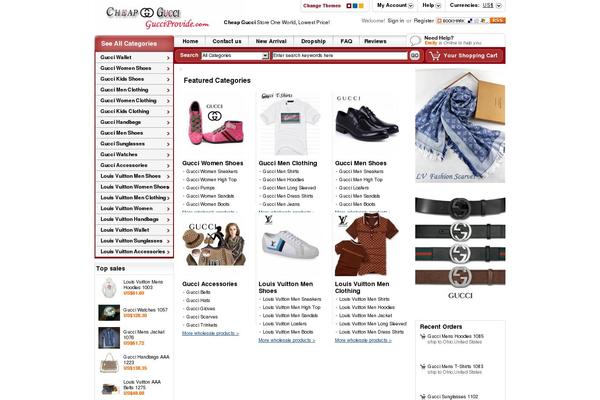Open the FAQ tab
Screen dimensions: 600x400
coord(346,41)
